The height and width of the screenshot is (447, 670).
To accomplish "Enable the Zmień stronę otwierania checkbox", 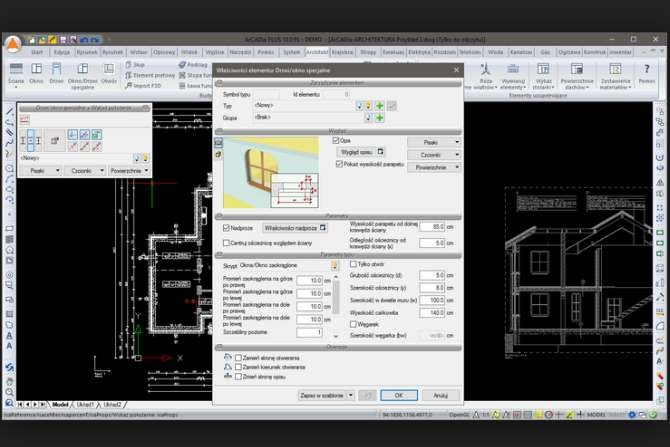I will tap(238, 358).
